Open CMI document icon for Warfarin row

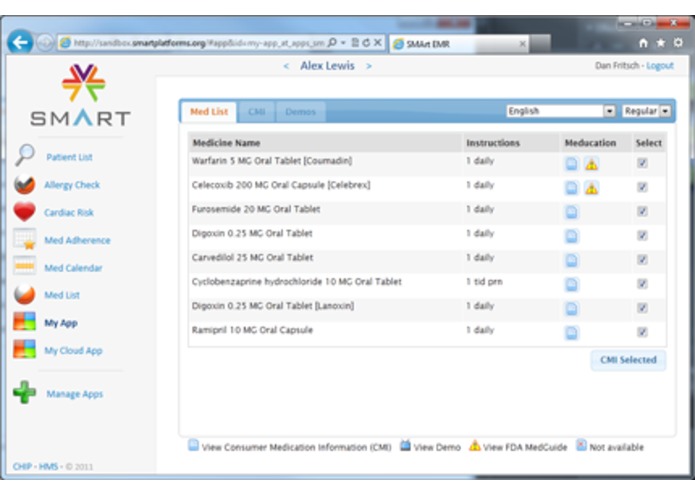pyautogui.click(x=572, y=164)
